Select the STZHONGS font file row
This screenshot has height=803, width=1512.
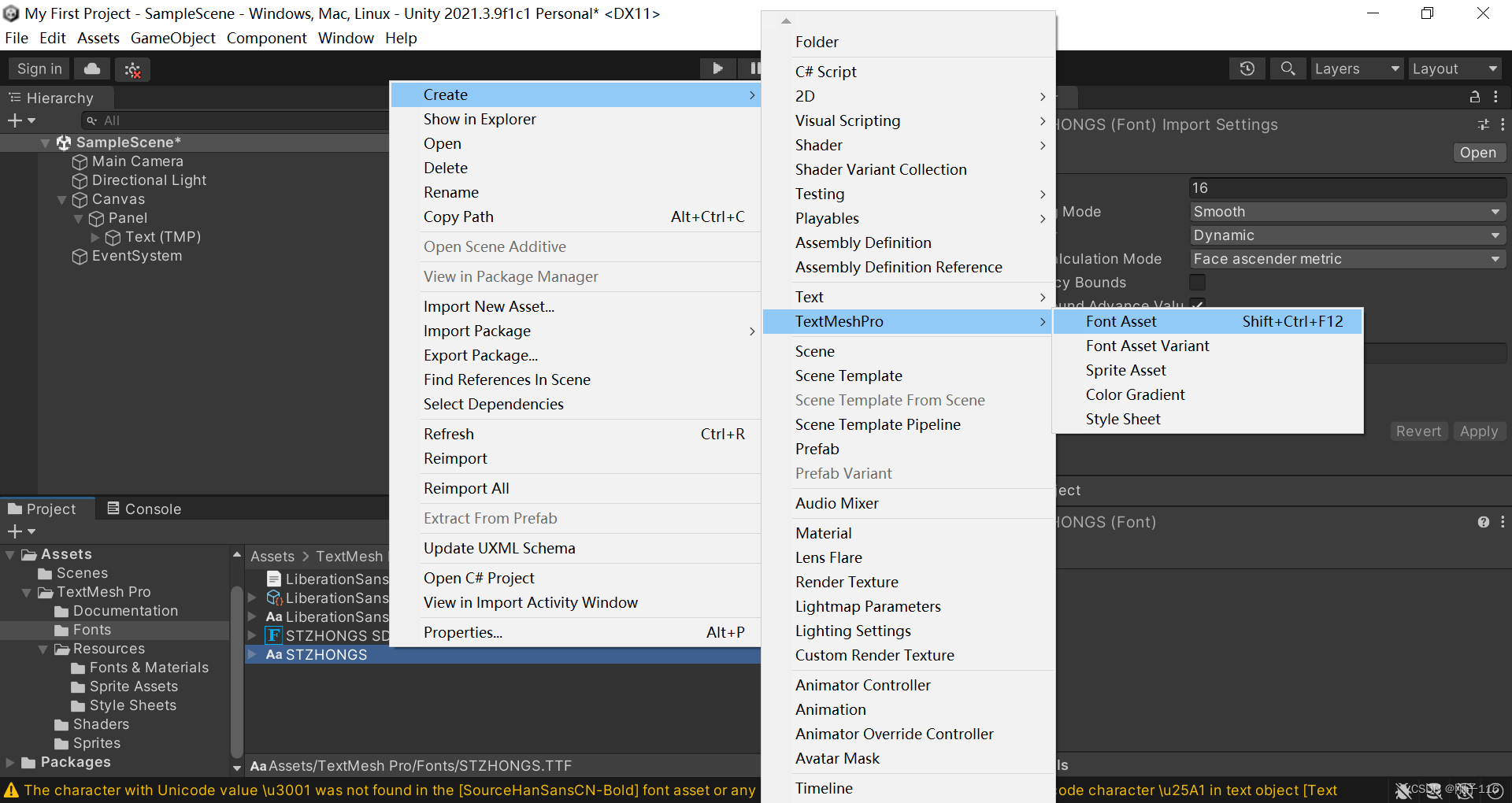502,654
